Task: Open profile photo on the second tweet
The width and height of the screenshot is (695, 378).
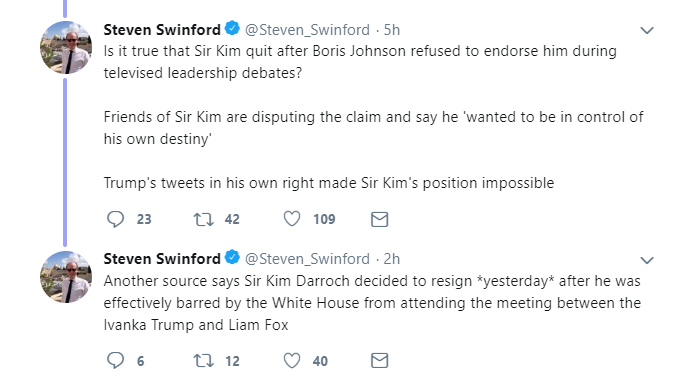Action: (x=66, y=277)
